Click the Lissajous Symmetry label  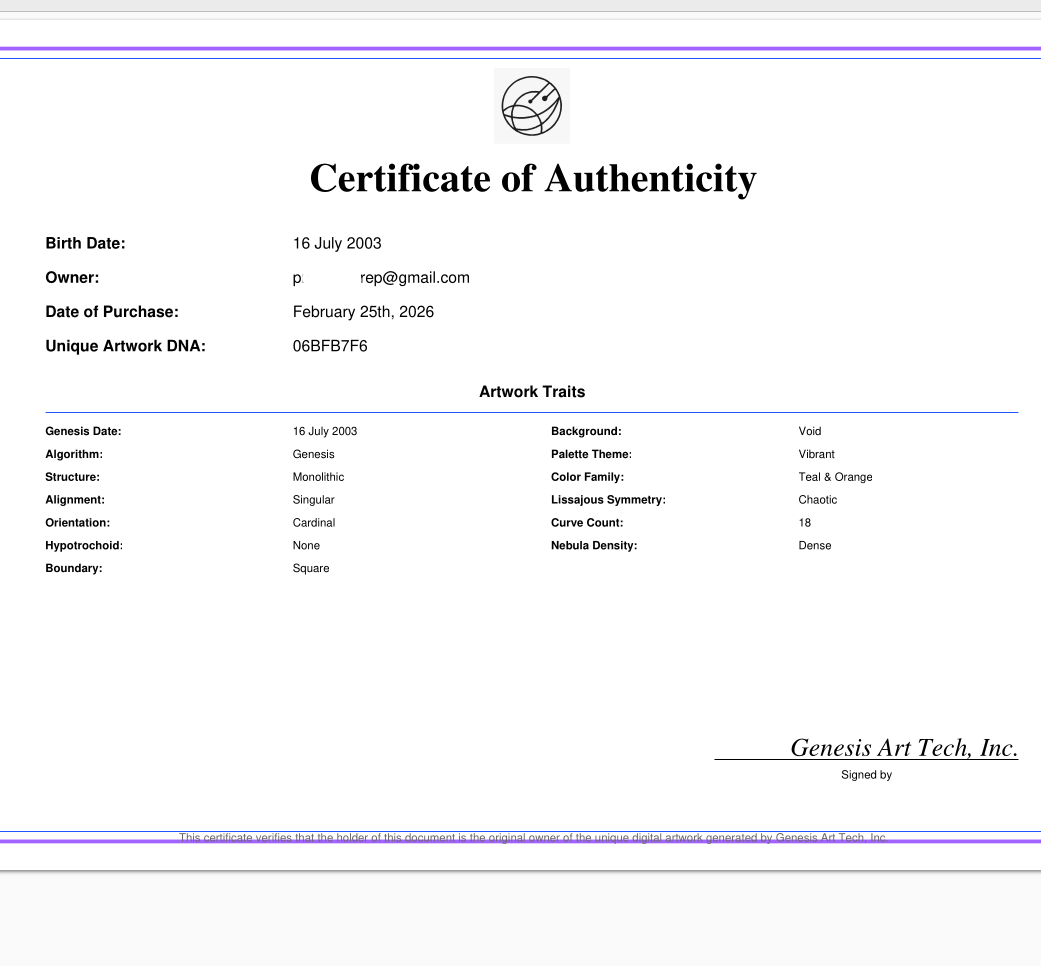pyautogui.click(x=608, y=499)
